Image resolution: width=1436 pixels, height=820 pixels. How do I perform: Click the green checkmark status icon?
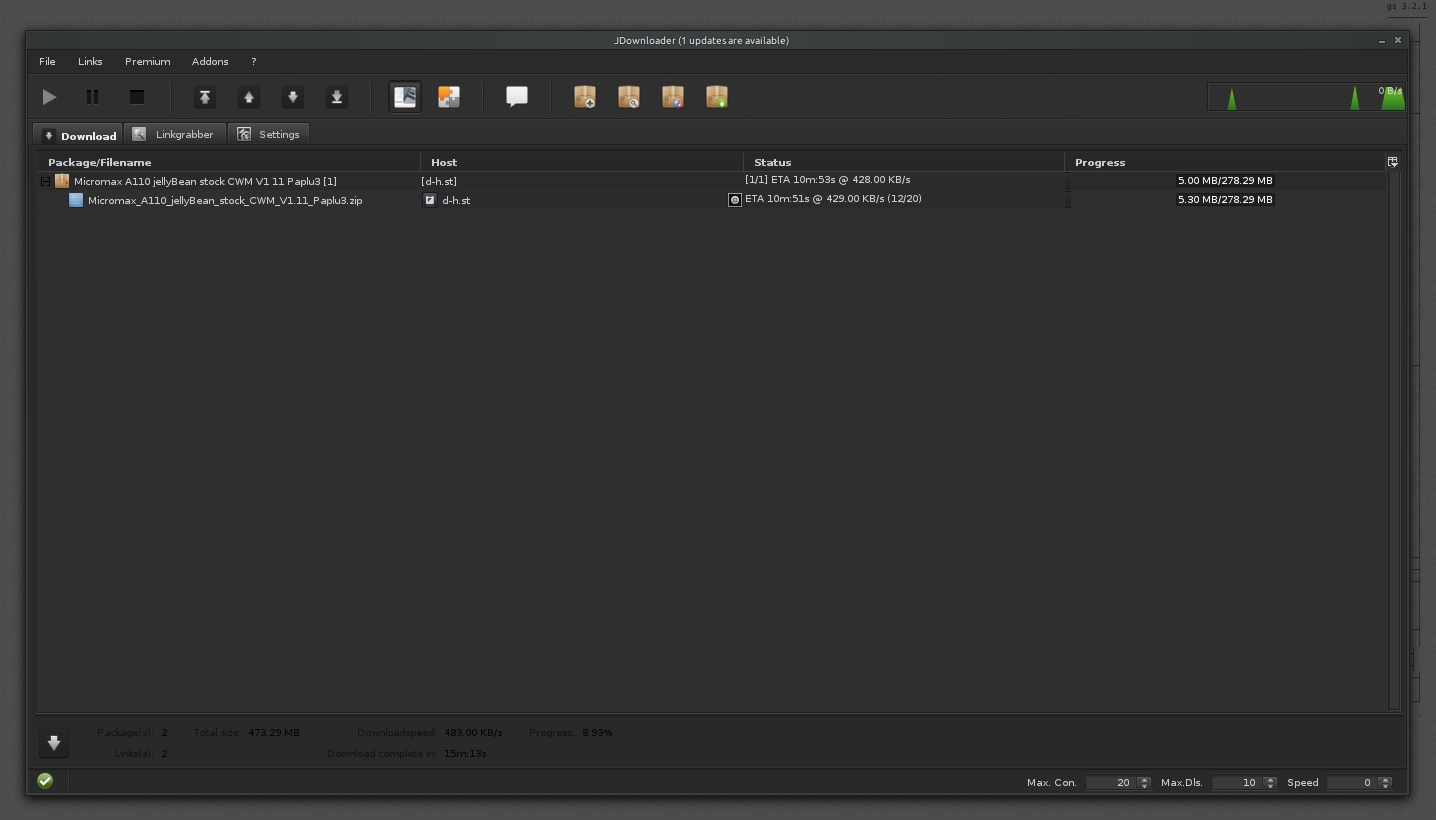[45, 781]
